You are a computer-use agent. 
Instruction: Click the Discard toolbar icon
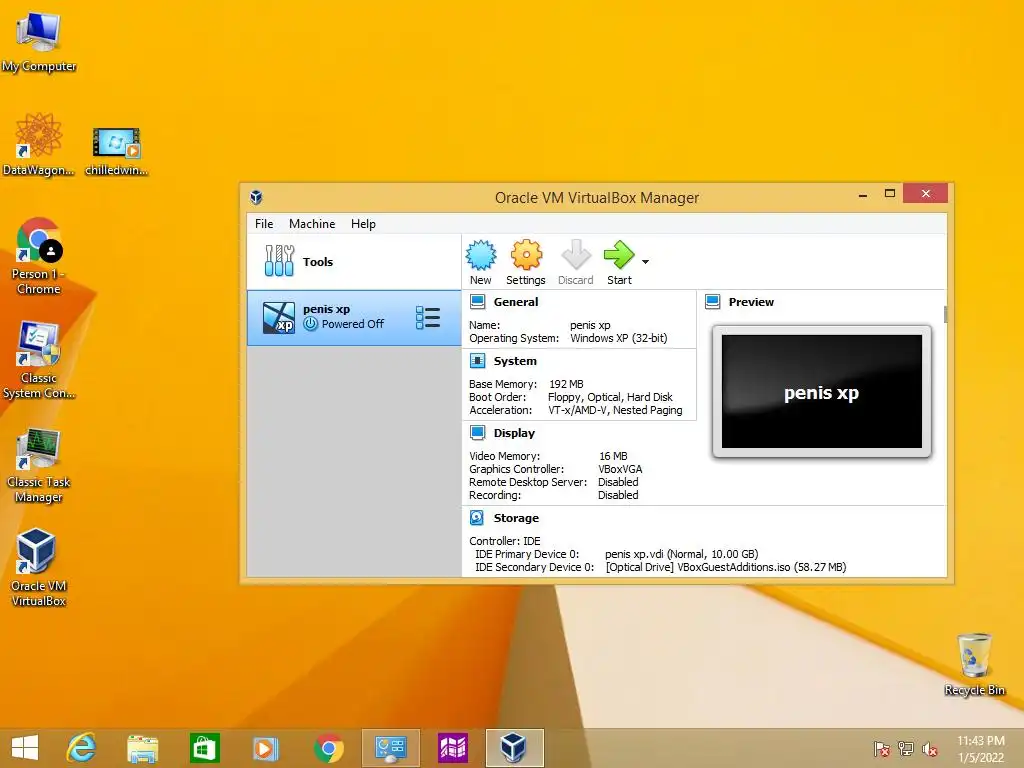tap(575, 255)
